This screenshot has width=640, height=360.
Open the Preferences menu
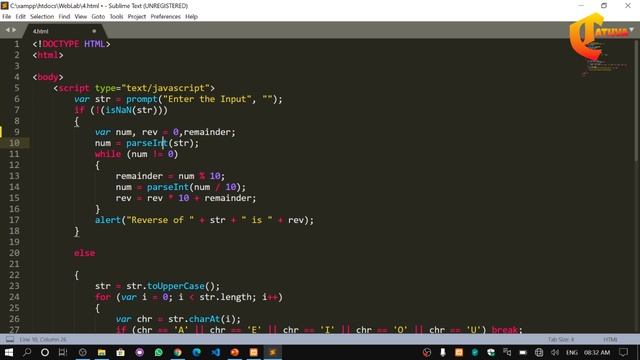coord(165,17)
